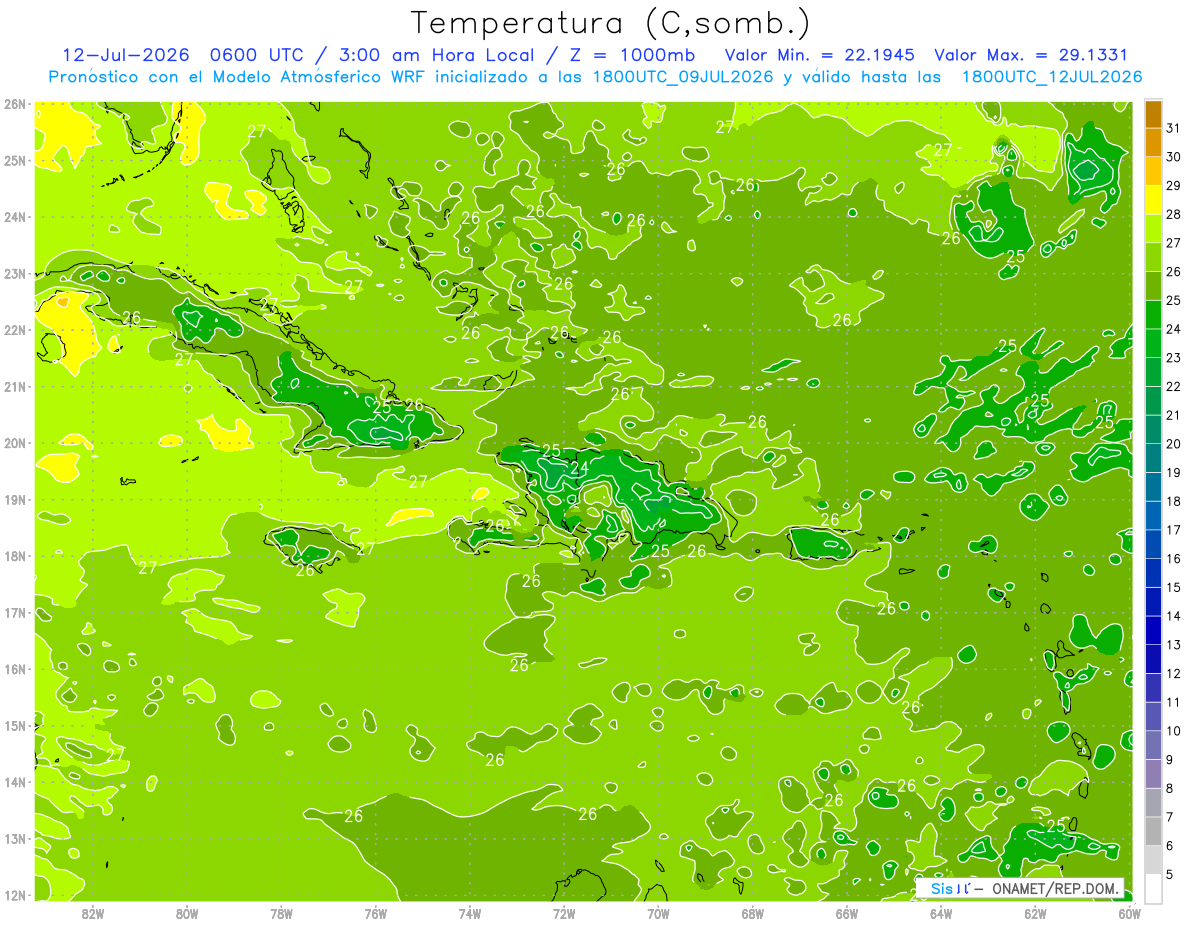The image size is (1200, 927).
Task: Click the dark orange band atop the color scale
Action: click(1153, 114)
